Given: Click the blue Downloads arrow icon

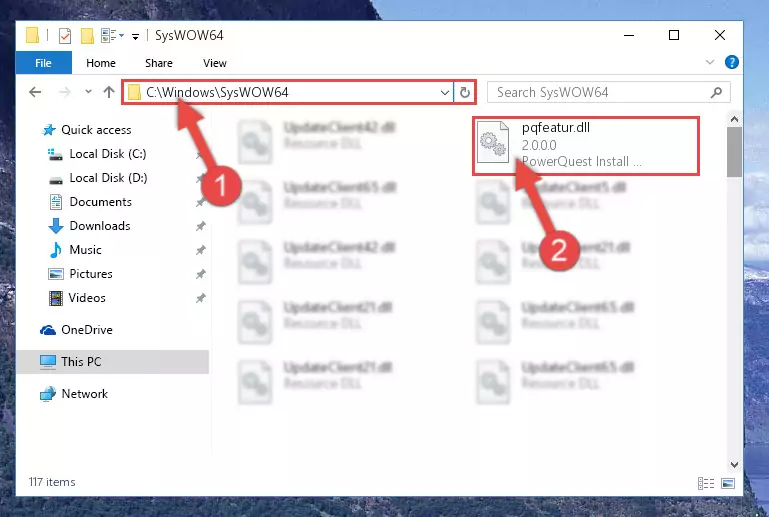Looking at the screenshot, I should tap(55, 226).
